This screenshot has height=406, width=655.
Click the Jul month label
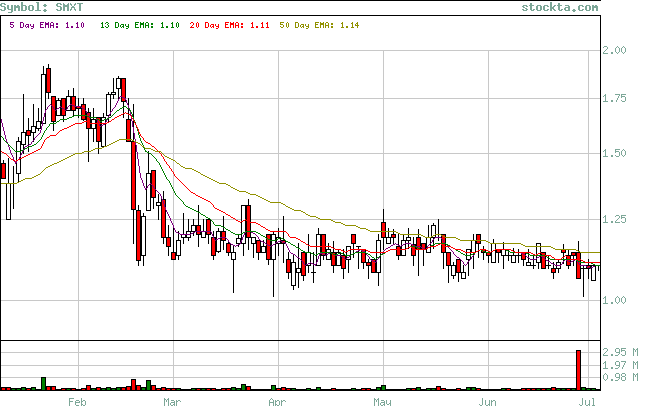pos(587,401)
